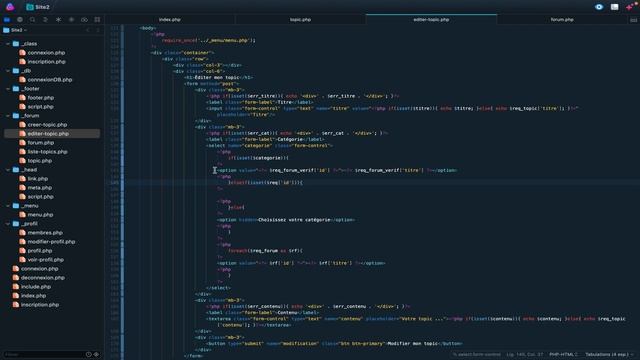The height and width of the screenshot is (360, 640).
Task: Open the linked-circles sidebar icon
Action: coord(84,20)
